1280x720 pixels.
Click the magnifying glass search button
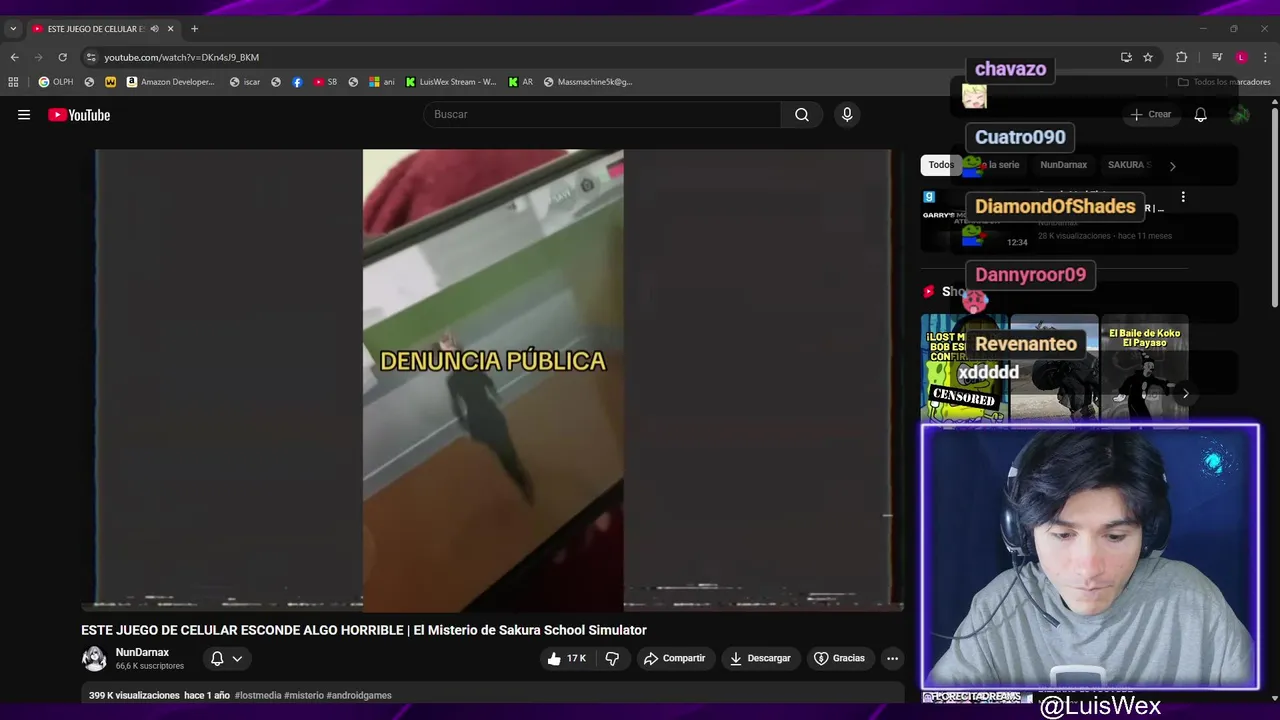click(802, 115)
